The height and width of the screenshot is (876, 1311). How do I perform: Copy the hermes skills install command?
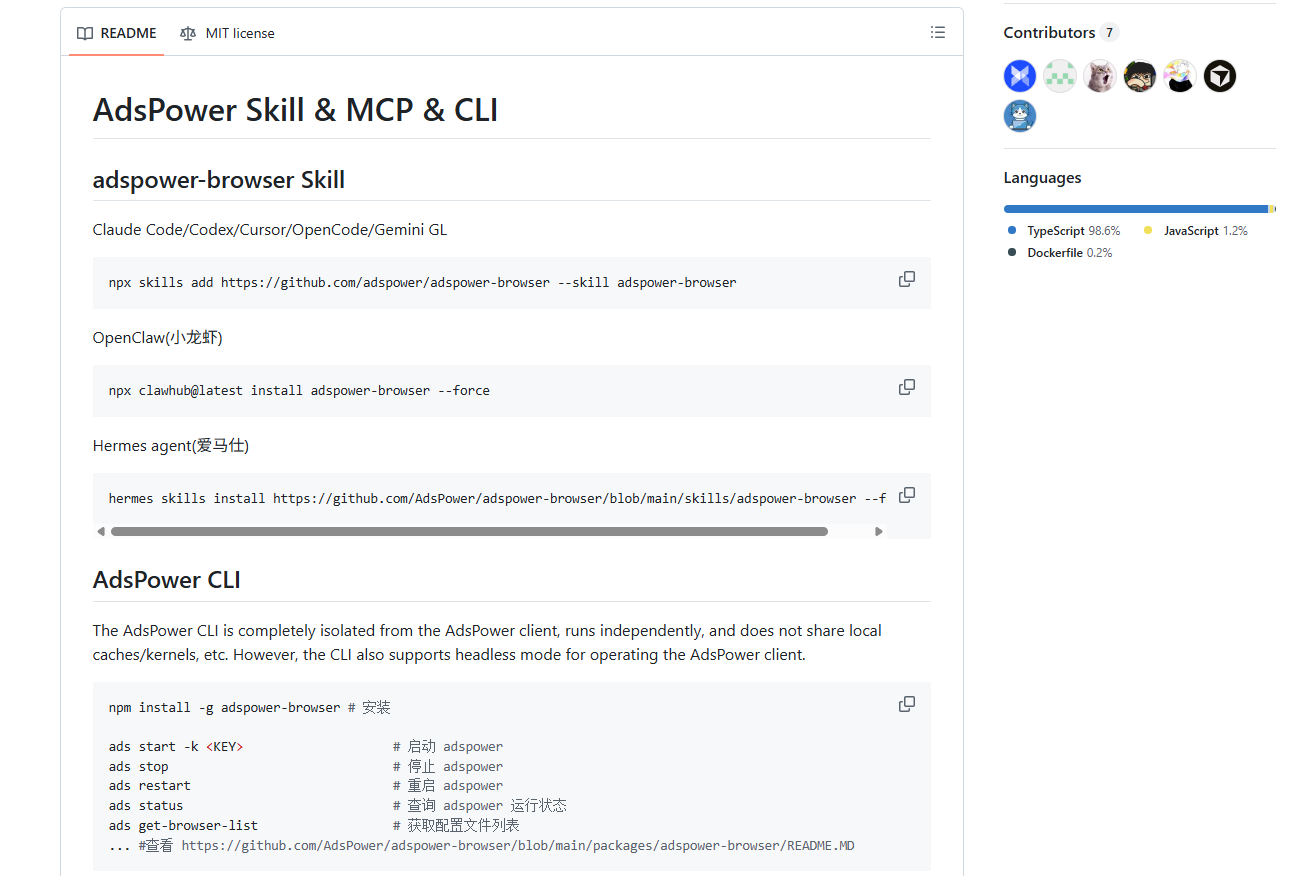point(907,496)
